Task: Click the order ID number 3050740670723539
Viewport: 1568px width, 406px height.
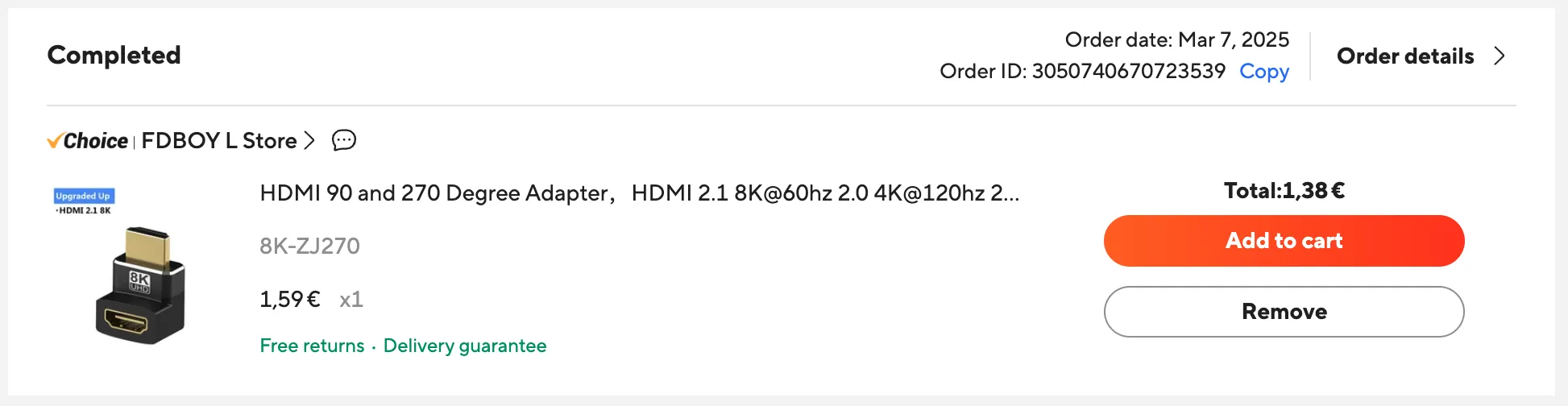Action: [x=1128, y=72]
